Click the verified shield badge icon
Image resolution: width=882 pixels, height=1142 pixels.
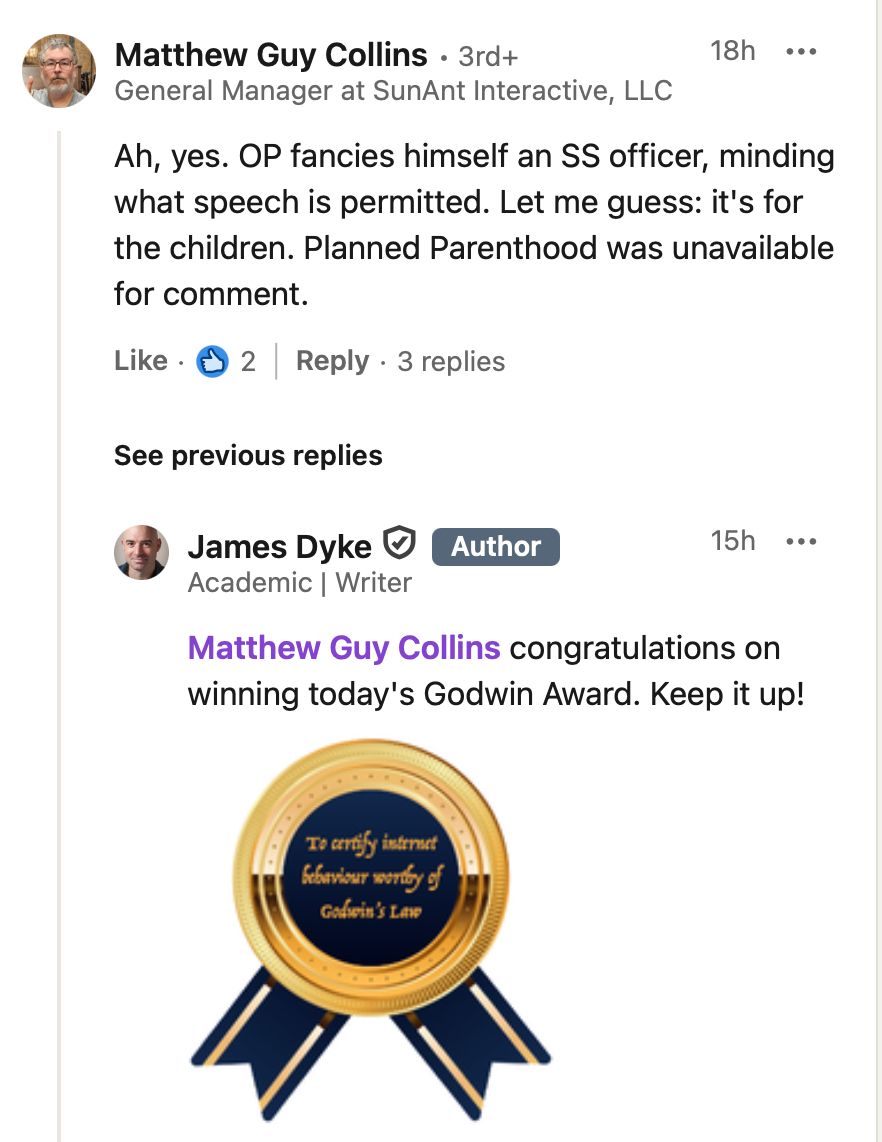(x=400, y=545)
